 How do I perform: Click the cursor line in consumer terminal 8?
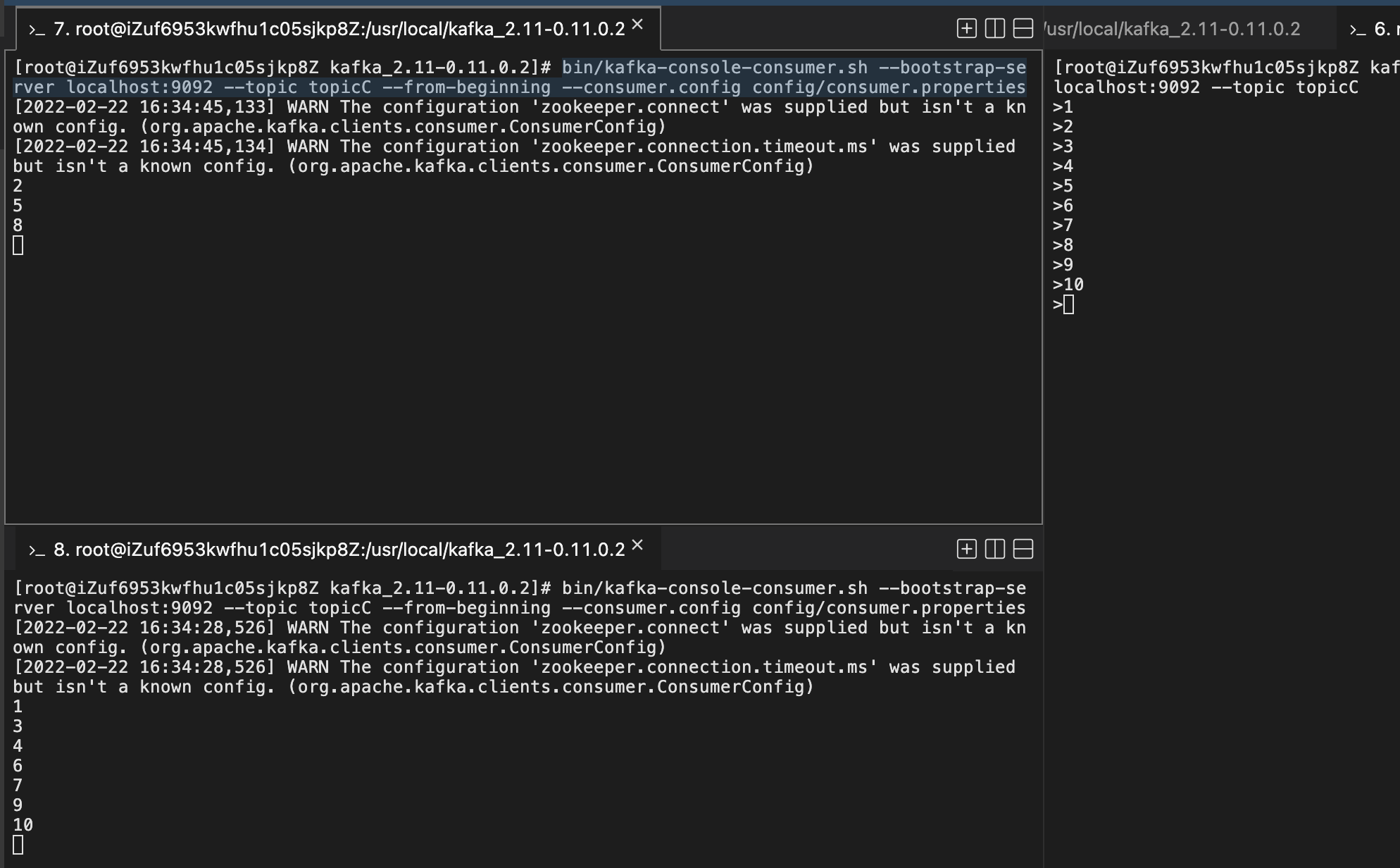(x=18, y=843)
